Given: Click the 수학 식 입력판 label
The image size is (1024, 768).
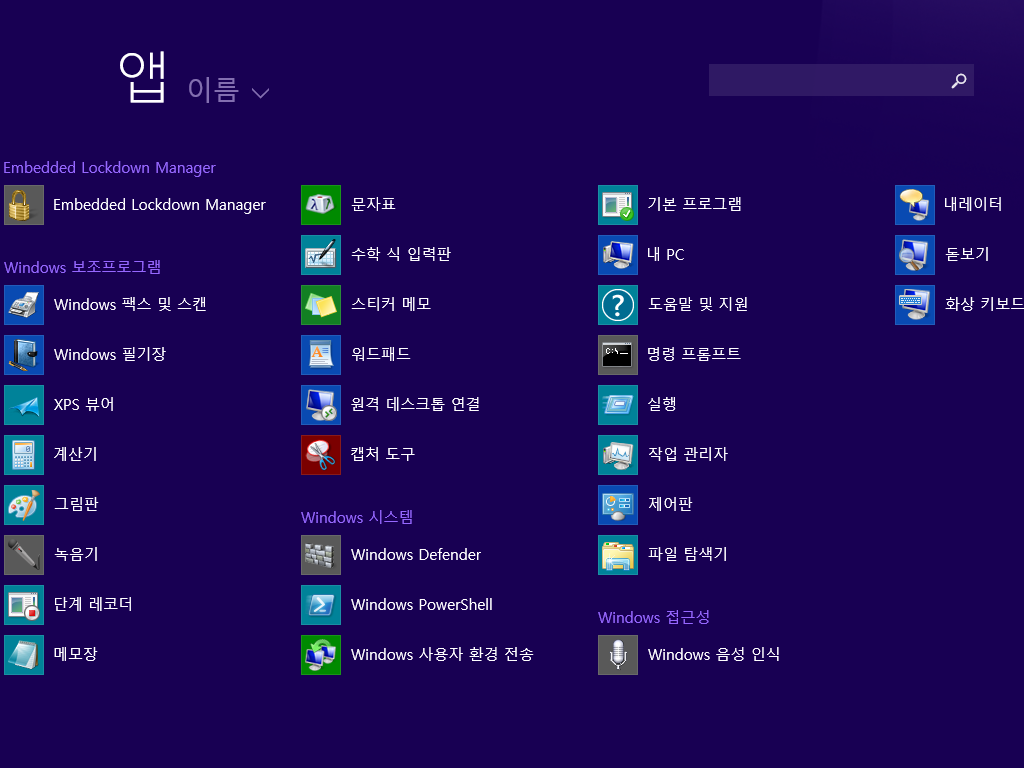Looking at the screenshot, I should tap(401, 254).
